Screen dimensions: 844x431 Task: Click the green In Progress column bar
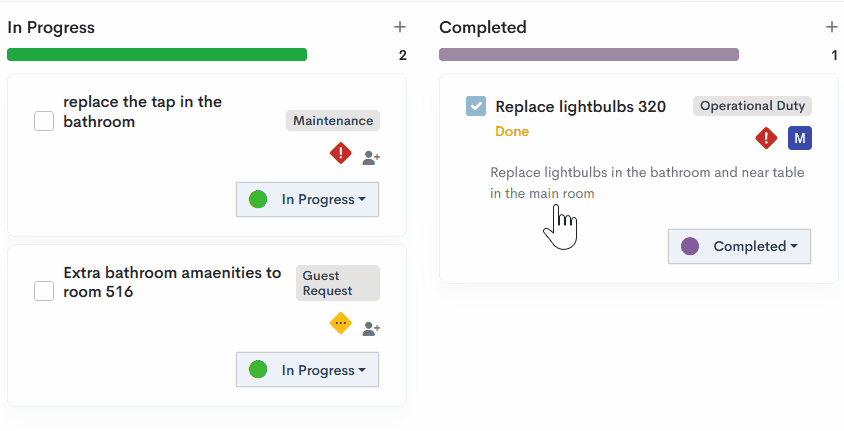tap(157, 55)
